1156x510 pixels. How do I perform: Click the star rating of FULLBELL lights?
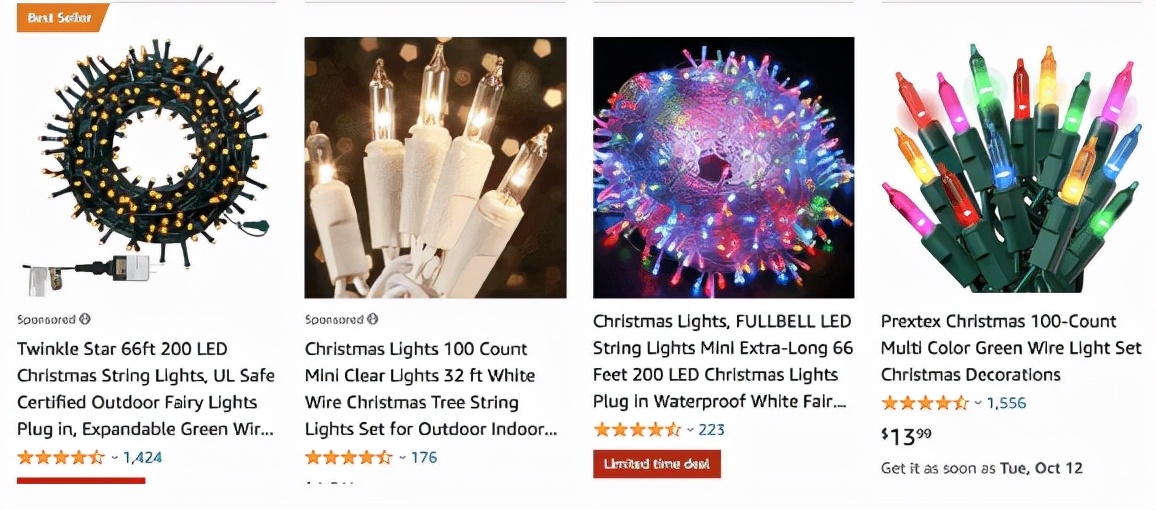coord(636,430)
